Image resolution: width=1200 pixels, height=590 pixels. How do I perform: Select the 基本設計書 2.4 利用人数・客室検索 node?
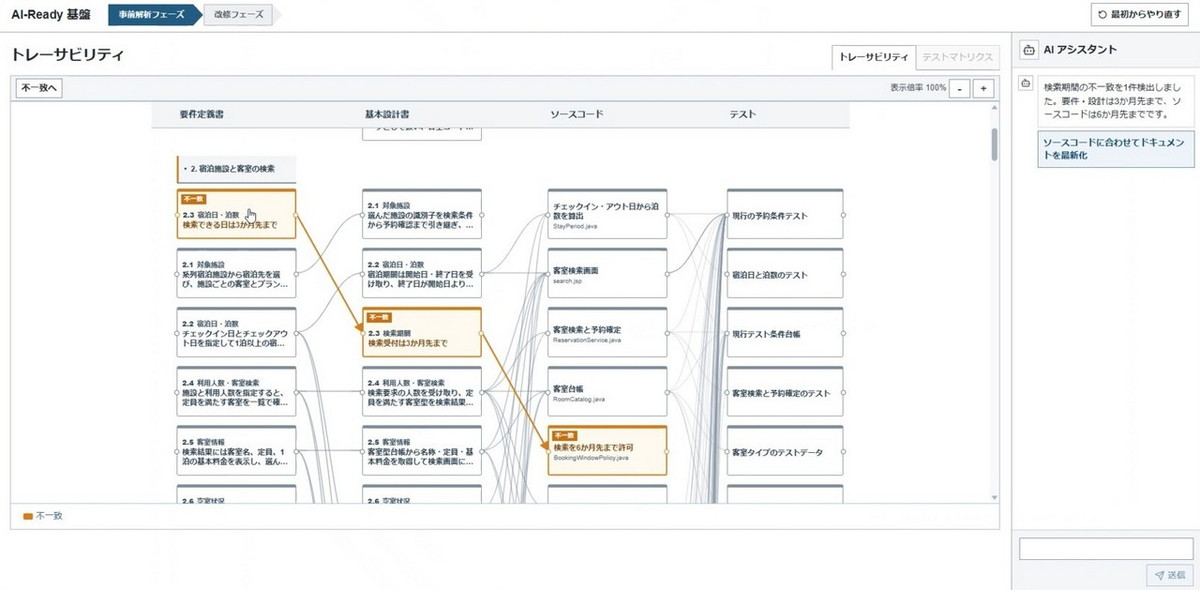pos(422,392)
